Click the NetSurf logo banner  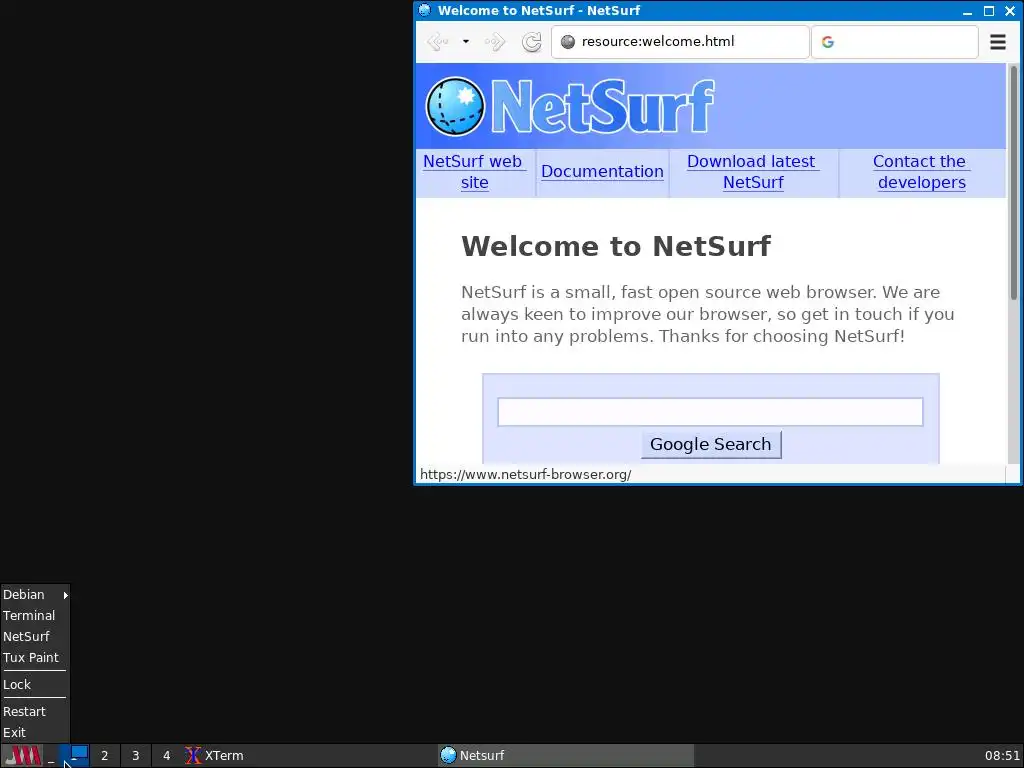tap(569, 106)
